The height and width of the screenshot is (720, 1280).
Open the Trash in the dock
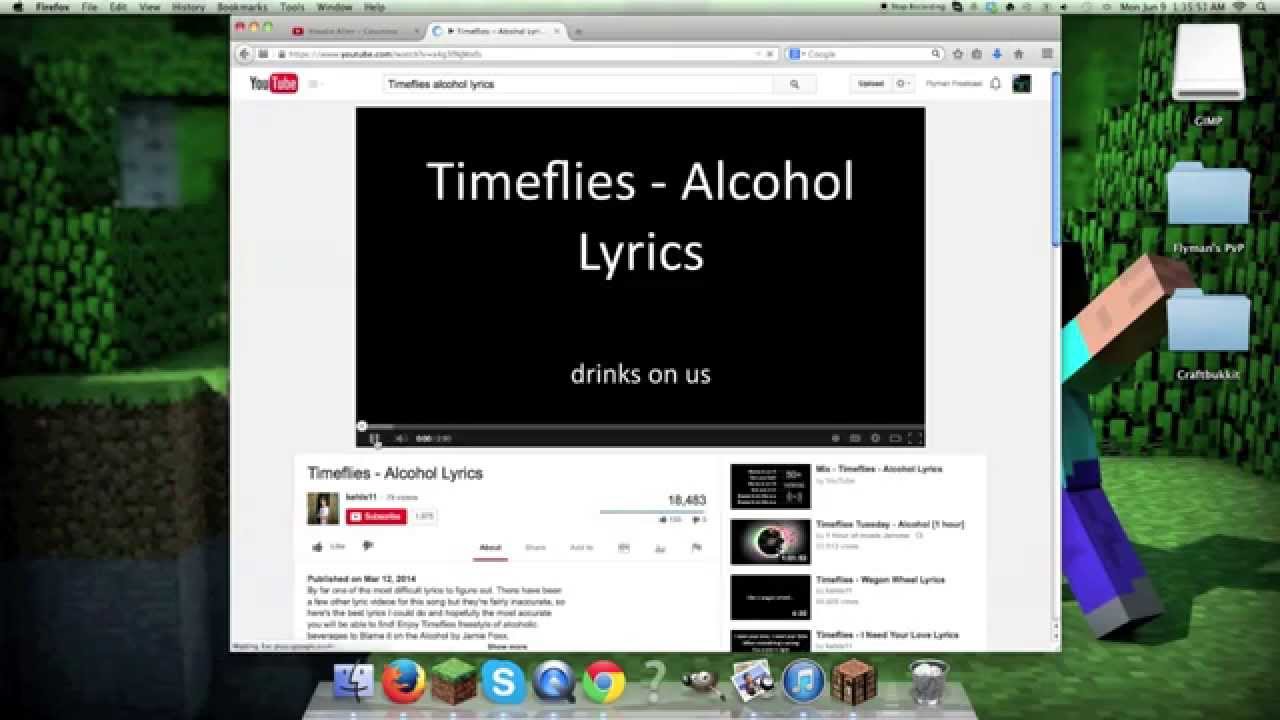pos(929,682)
